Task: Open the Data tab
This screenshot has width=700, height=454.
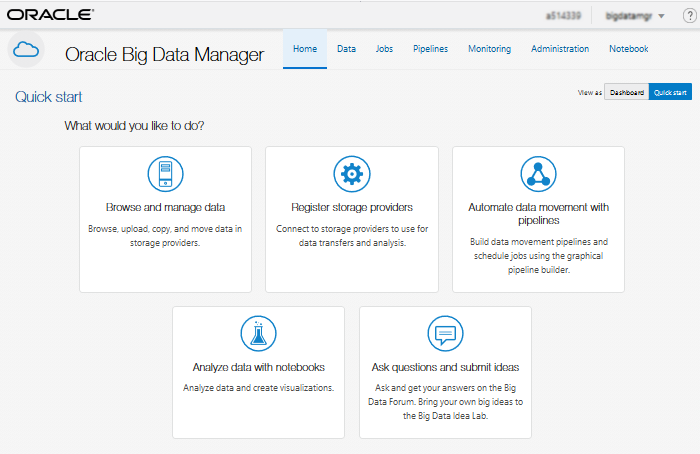Action: (346, 49)
